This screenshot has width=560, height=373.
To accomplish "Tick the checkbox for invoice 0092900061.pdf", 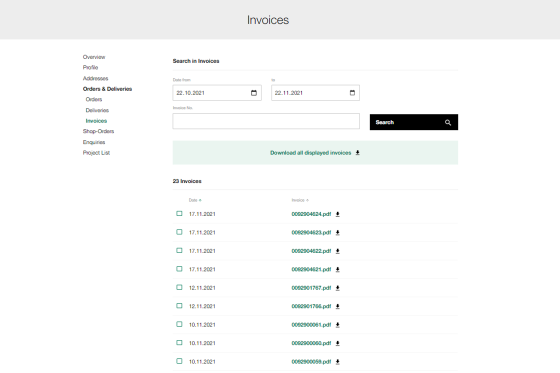I will point(179,324).
